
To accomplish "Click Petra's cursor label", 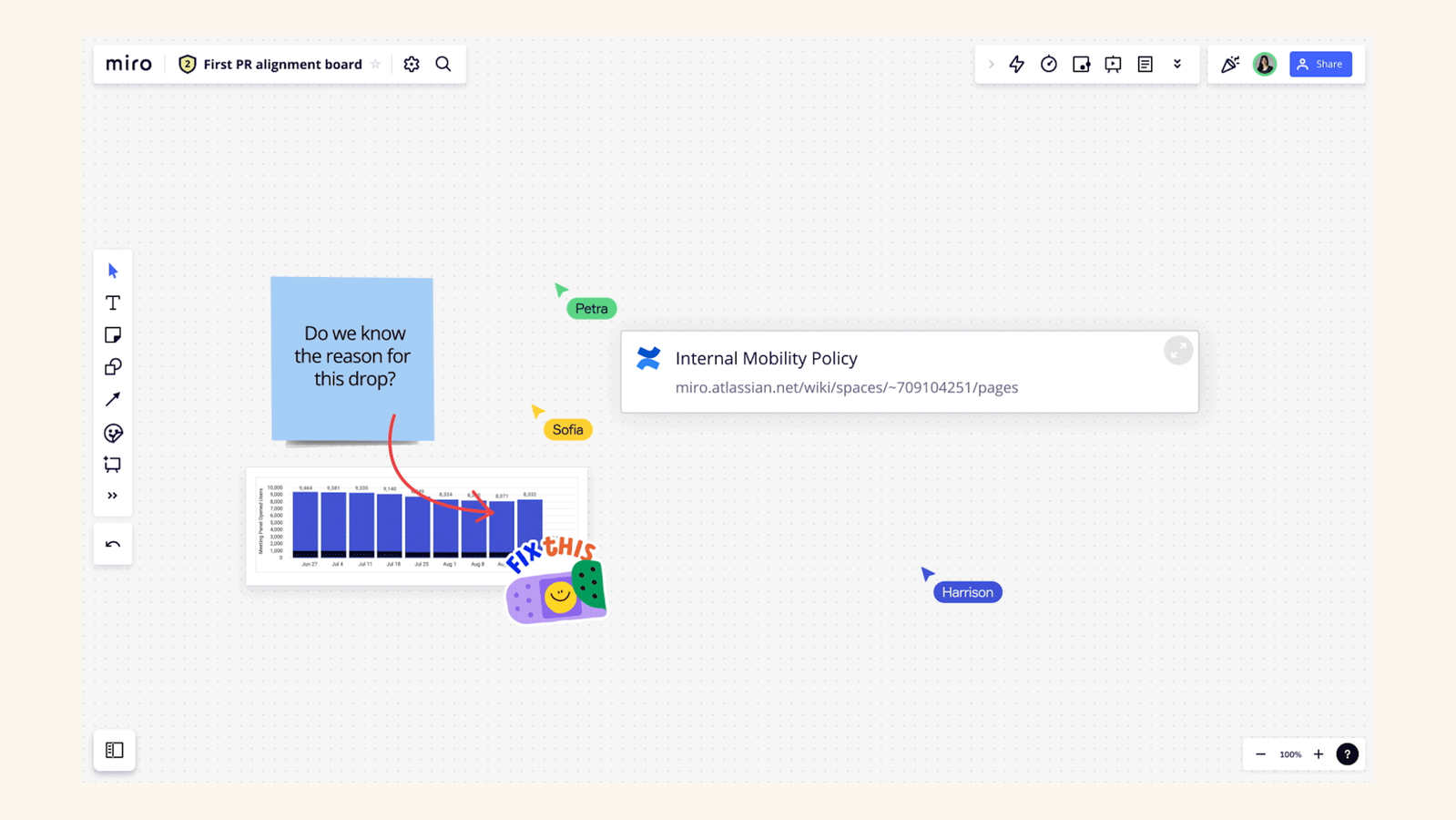I will [592, 309].
